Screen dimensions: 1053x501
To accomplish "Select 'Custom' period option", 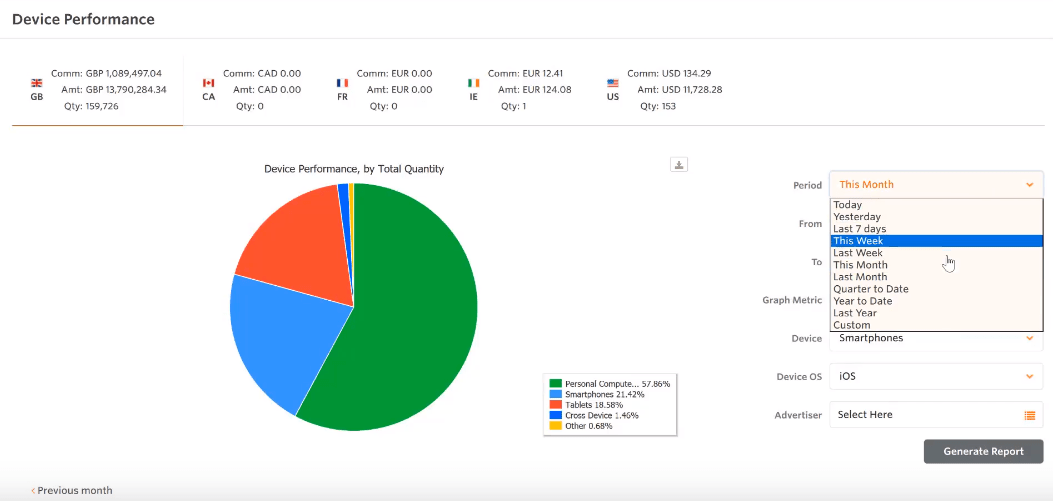I will point(851,325).
